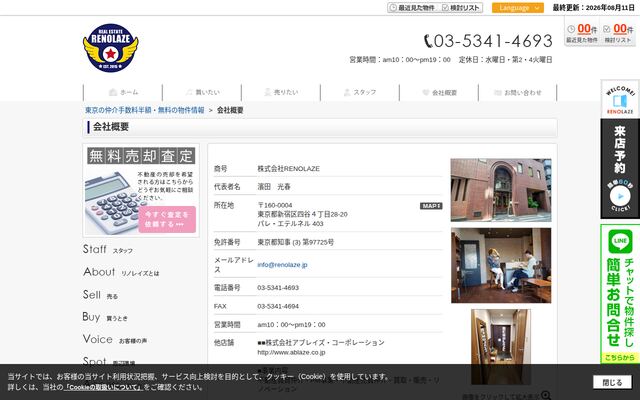640x400 pixels.
Task: Go to ホーム menu item
Action: (x=123, y=93)
